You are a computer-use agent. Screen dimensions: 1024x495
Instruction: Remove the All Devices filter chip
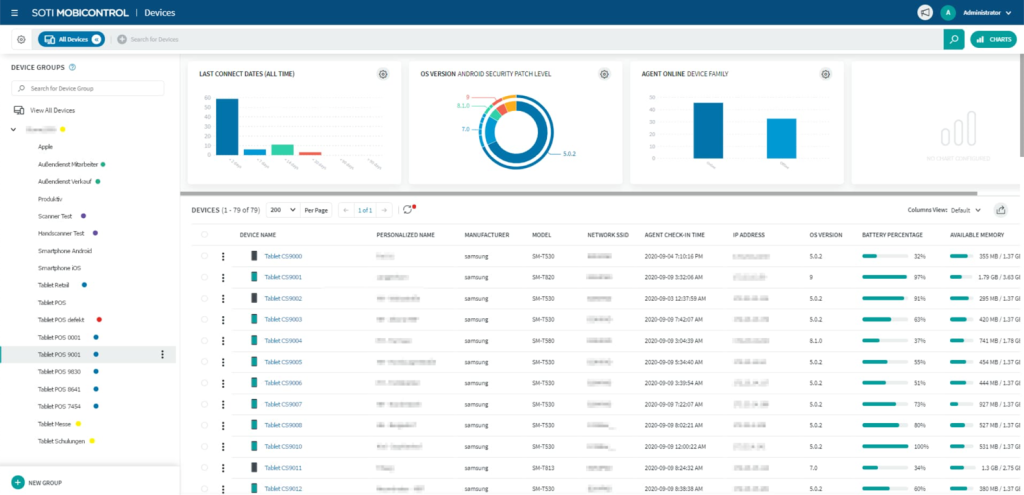(x=96, y=39)
